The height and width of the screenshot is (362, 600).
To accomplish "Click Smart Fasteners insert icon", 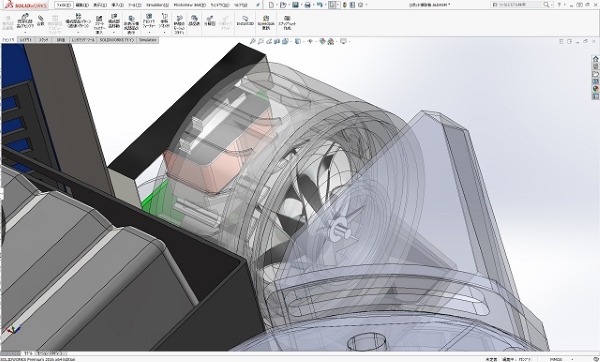I will coord(99,25).
